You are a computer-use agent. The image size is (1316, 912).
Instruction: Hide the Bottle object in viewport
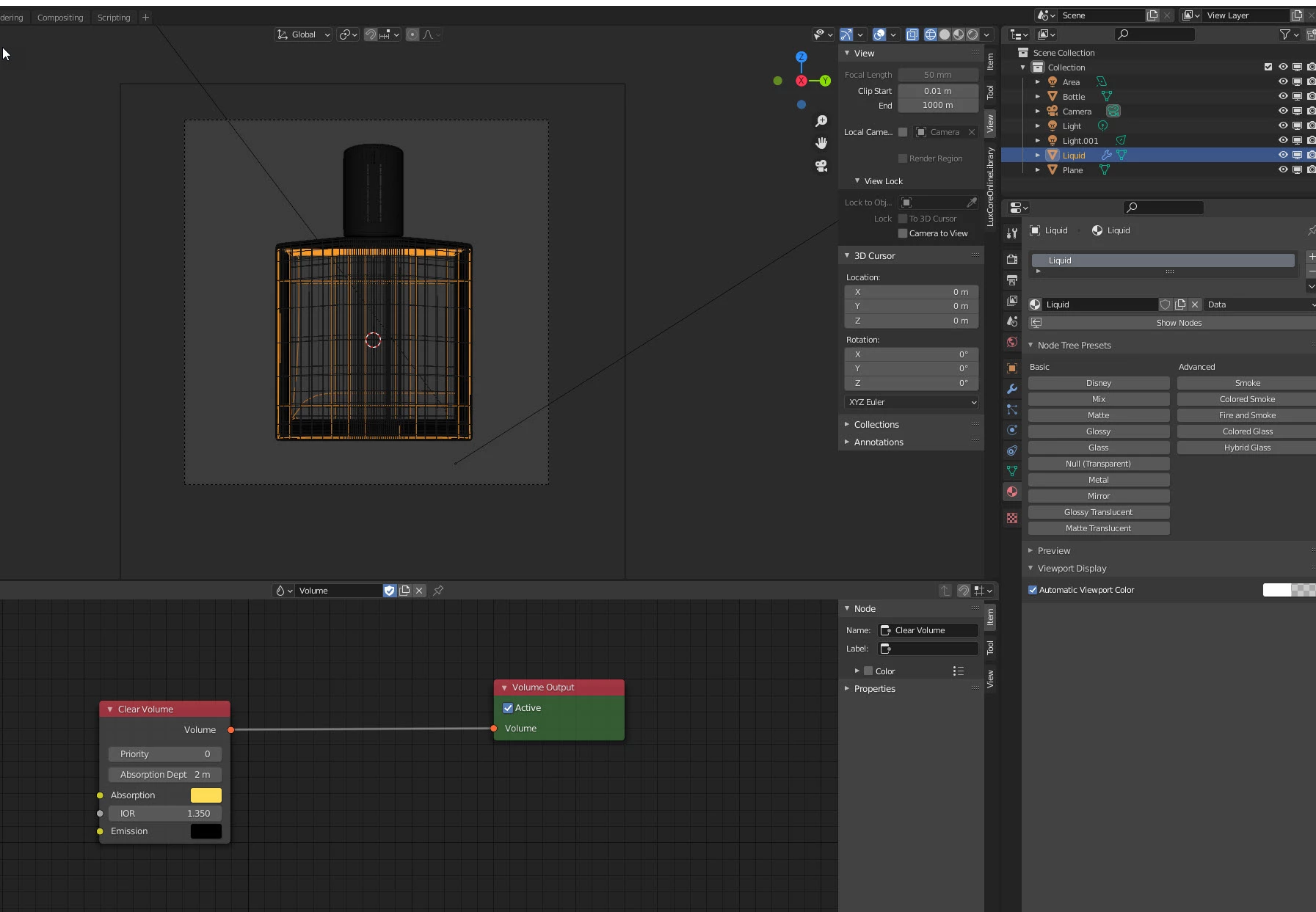point(1283,96)
